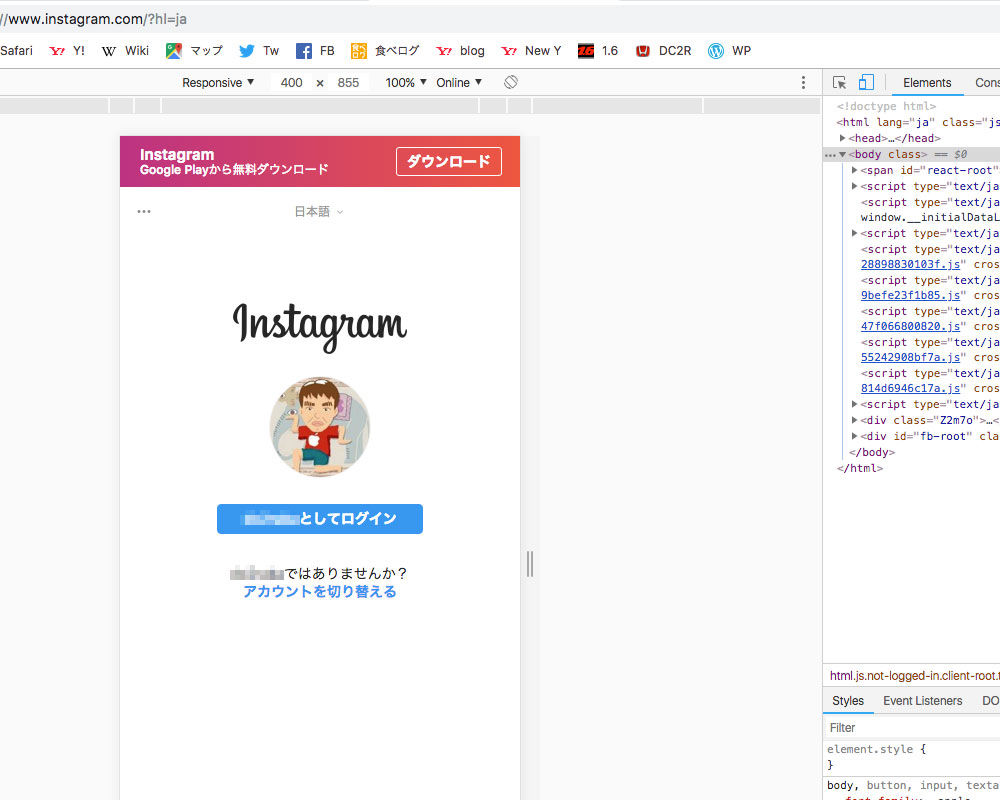Open the 日本語 language dropdown

click(x=318, y=211)
